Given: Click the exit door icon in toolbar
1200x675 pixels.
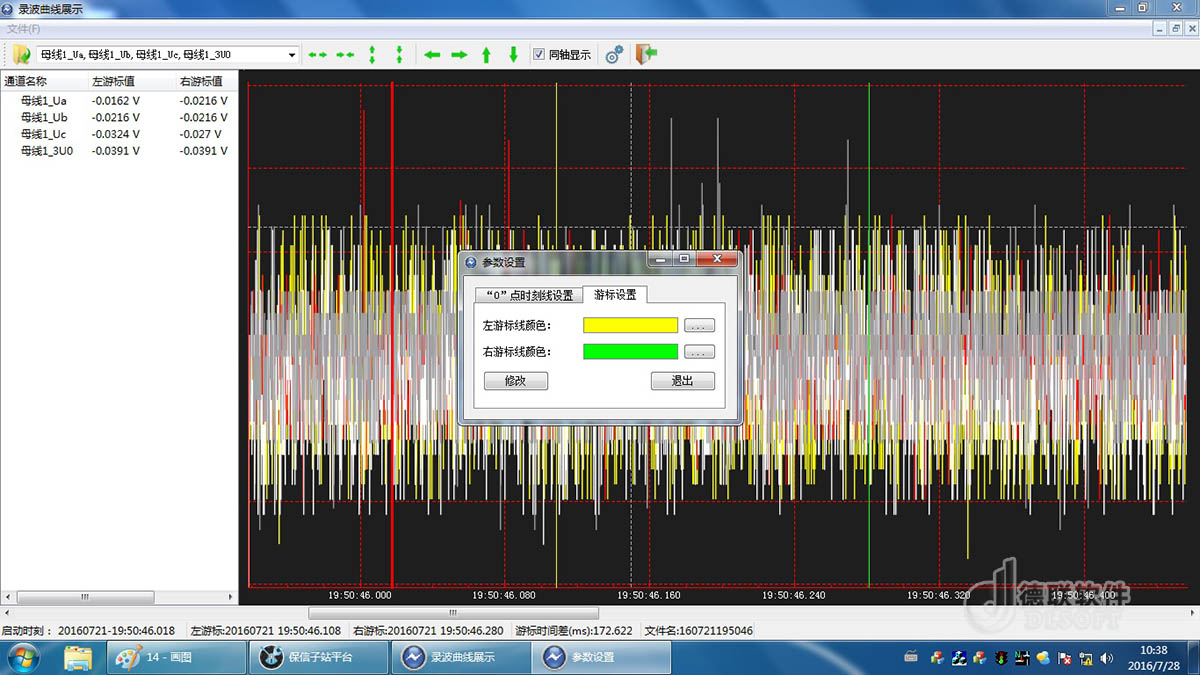Looking at the screenshot, I should [x=646, y=53].
